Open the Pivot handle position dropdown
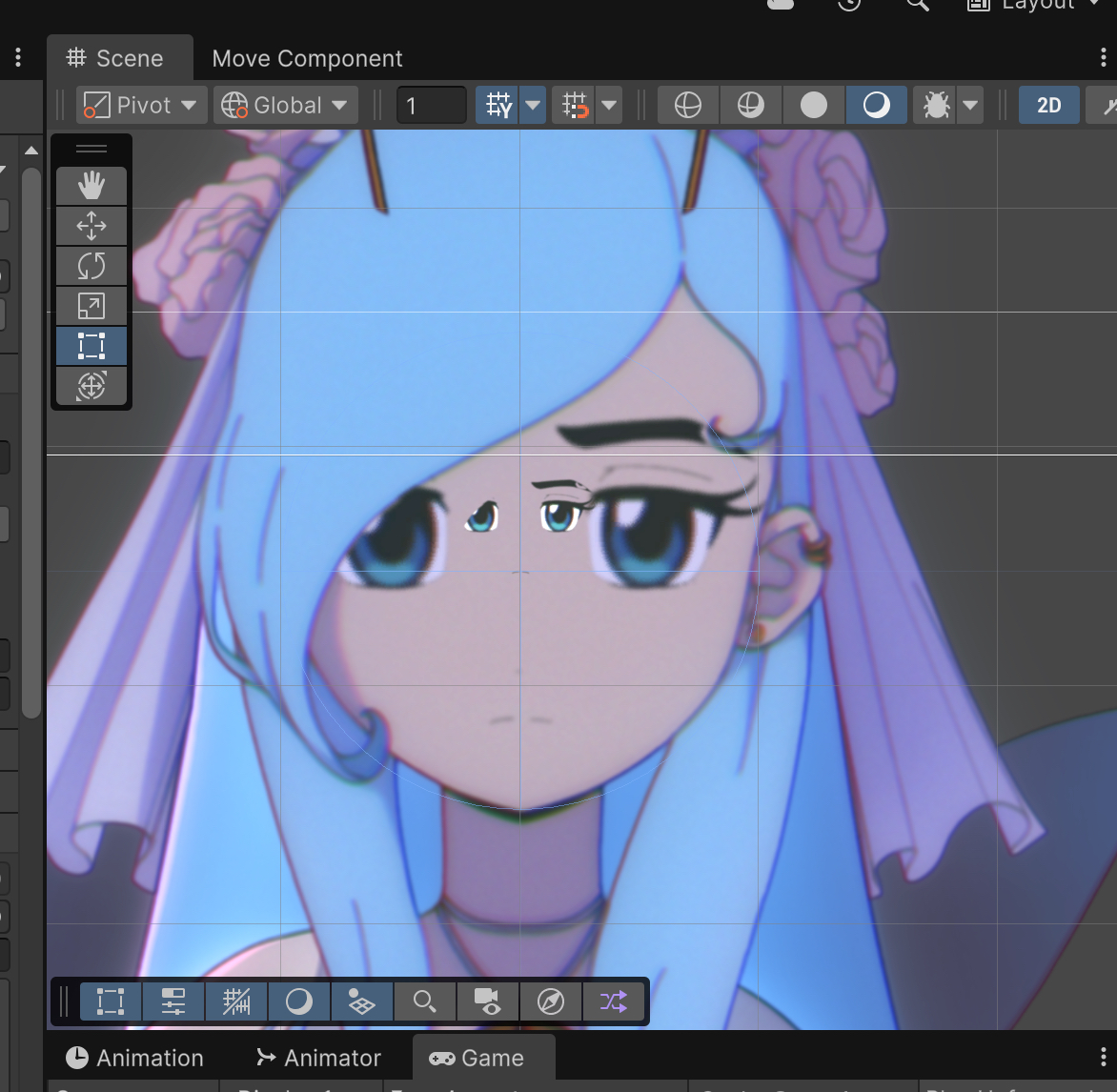Screen dimensions: 1117x1092 pos(141,105)
